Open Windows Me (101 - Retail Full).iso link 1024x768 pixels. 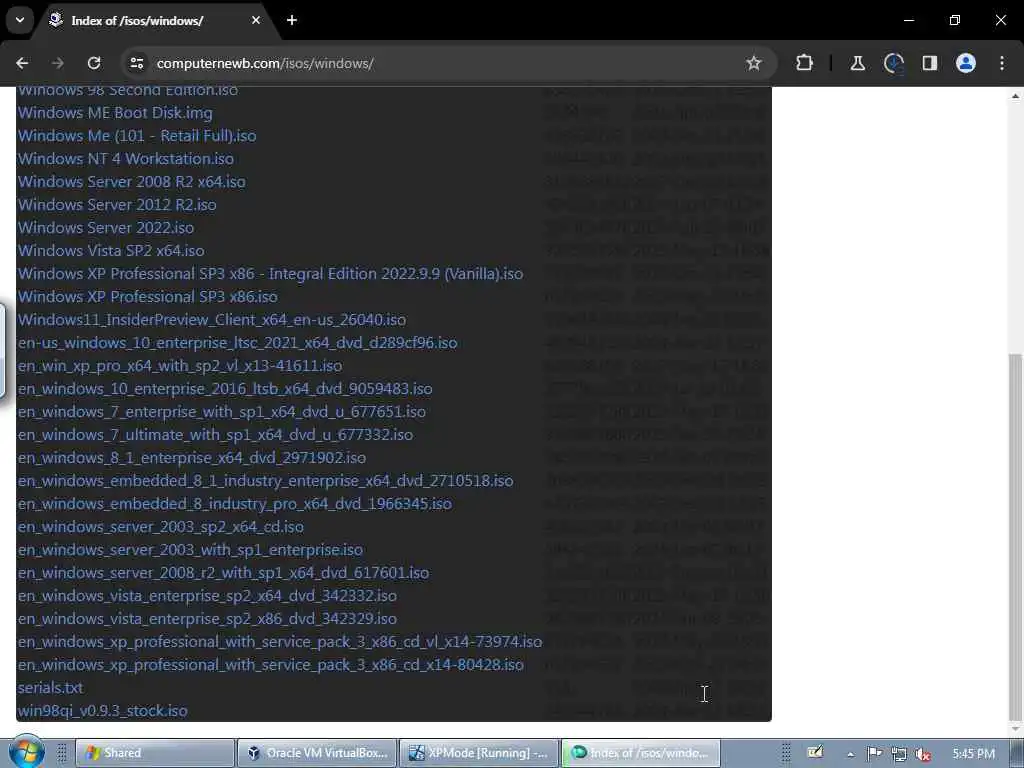tap(137, 135)
